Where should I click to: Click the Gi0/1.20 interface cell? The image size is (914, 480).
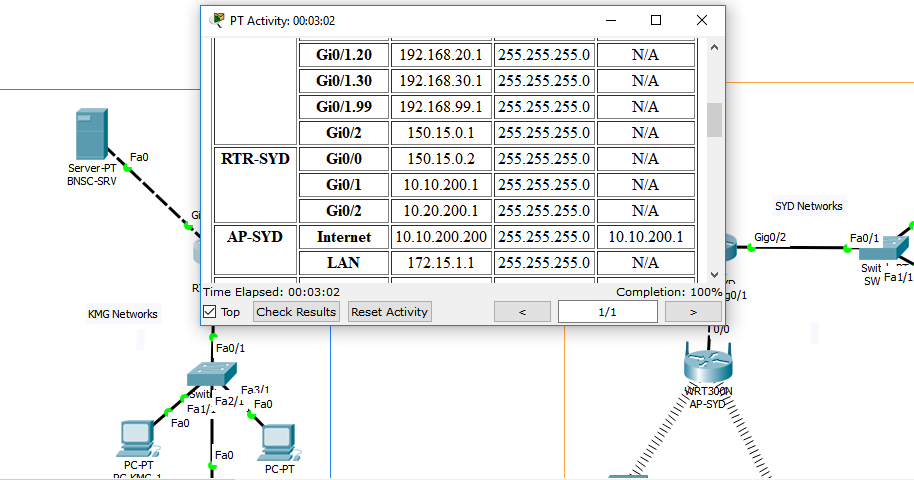tap(344, 55)
